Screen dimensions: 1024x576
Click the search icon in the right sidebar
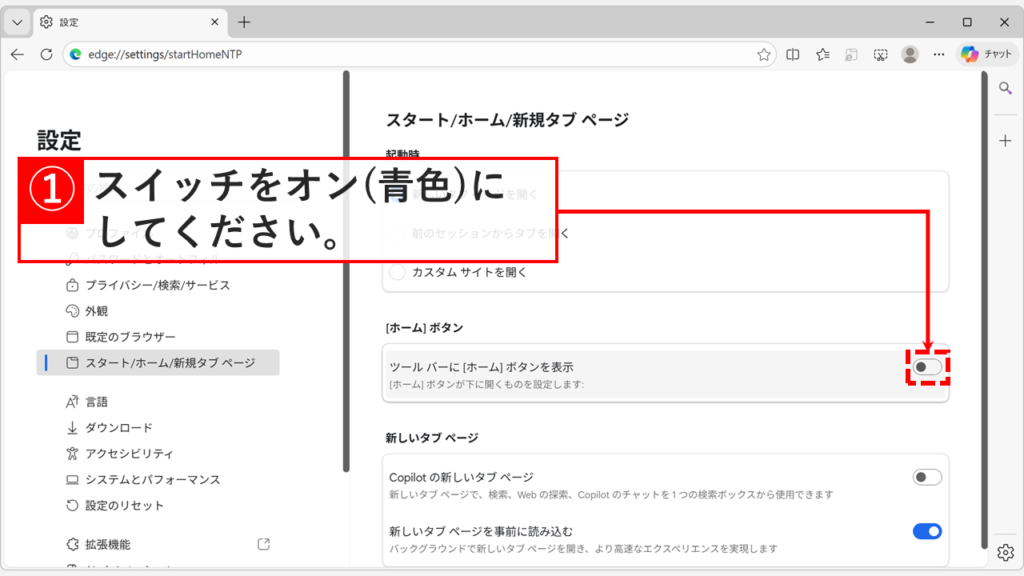click(1005, 88)
